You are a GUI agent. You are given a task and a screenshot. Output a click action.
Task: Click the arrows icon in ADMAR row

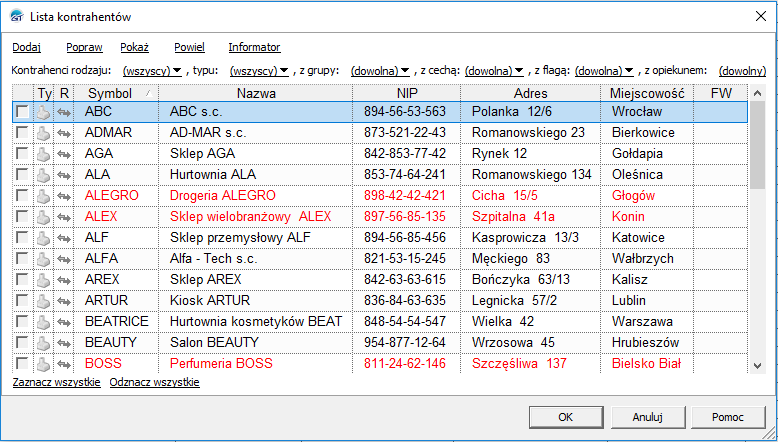pos(64,133)
